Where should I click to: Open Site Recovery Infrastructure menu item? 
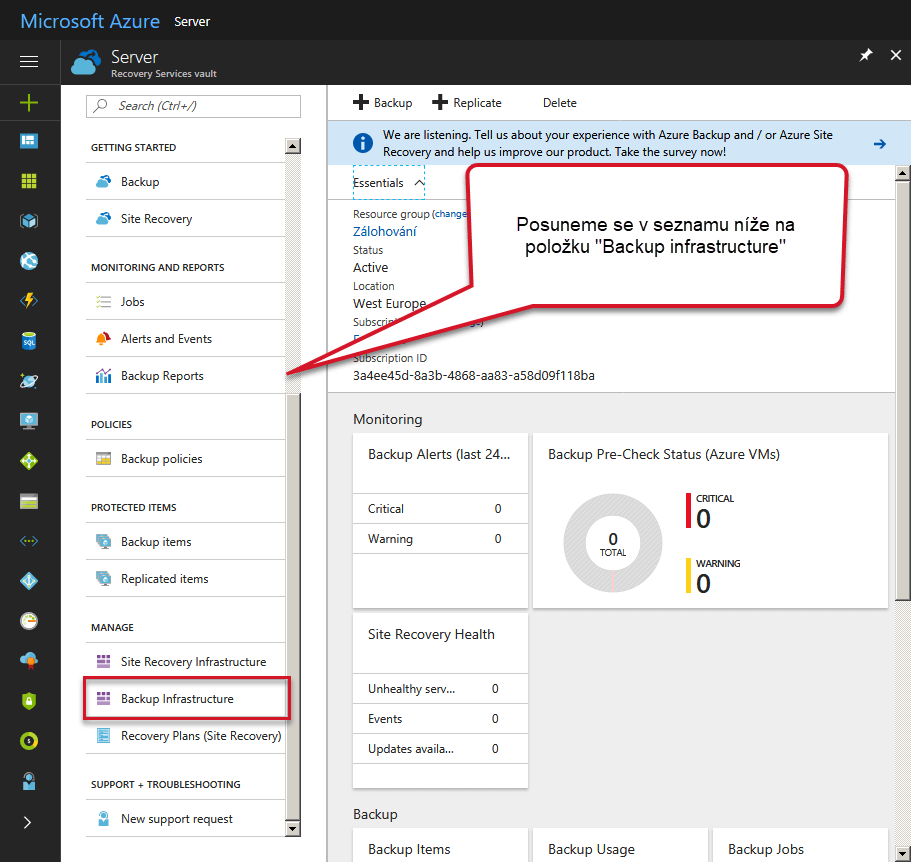(185, 662)
